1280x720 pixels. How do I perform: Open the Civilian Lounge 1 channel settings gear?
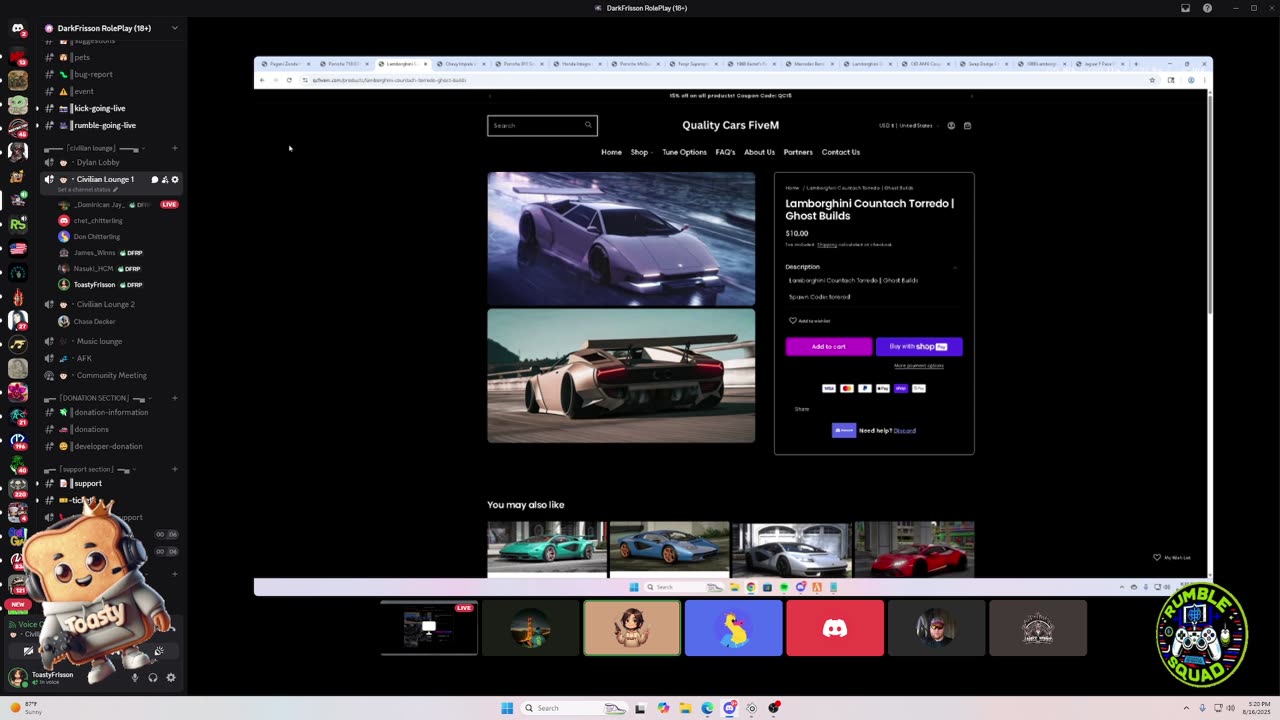click(x=175, y=180)
